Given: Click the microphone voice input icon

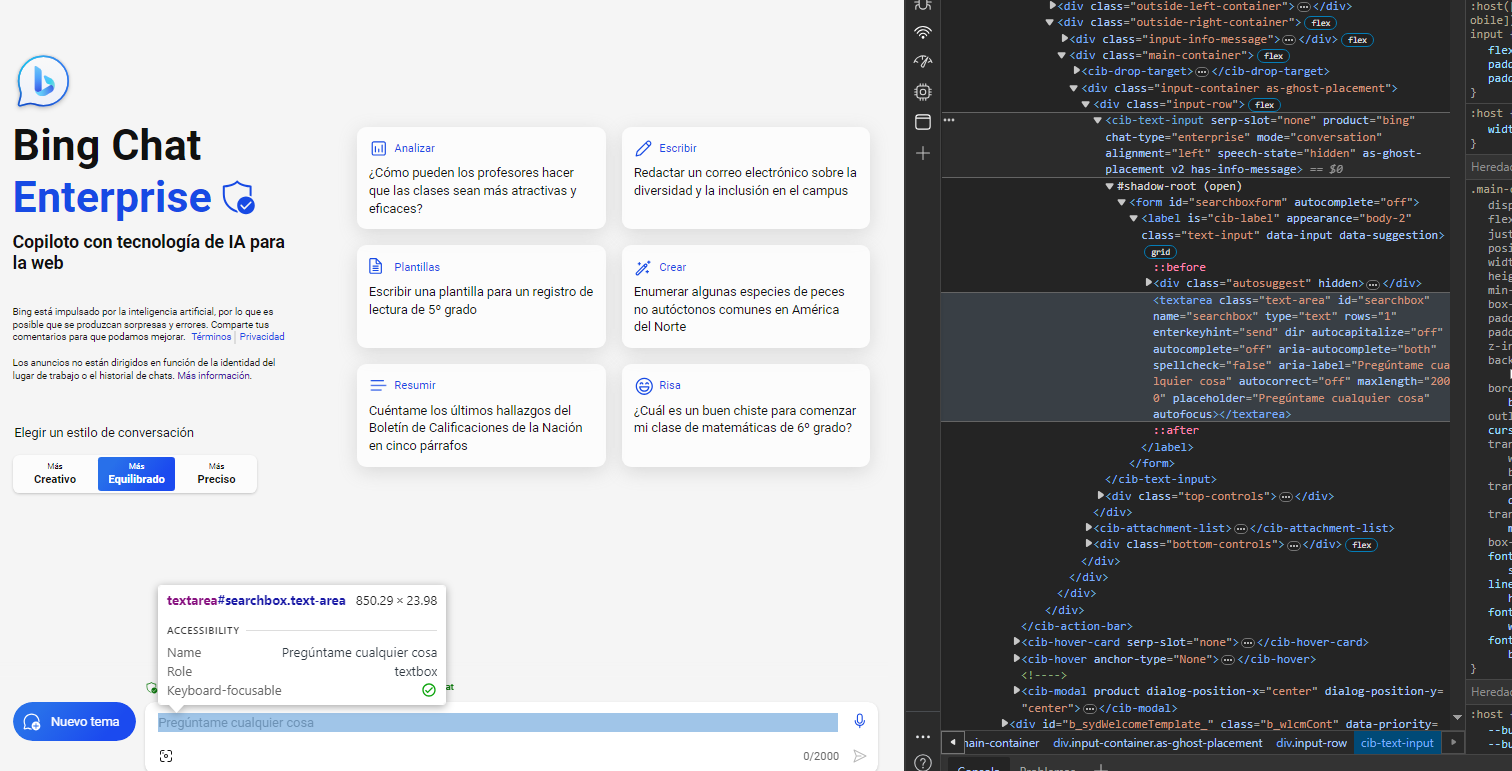Looking at the screenshot, I should point(859,721).
